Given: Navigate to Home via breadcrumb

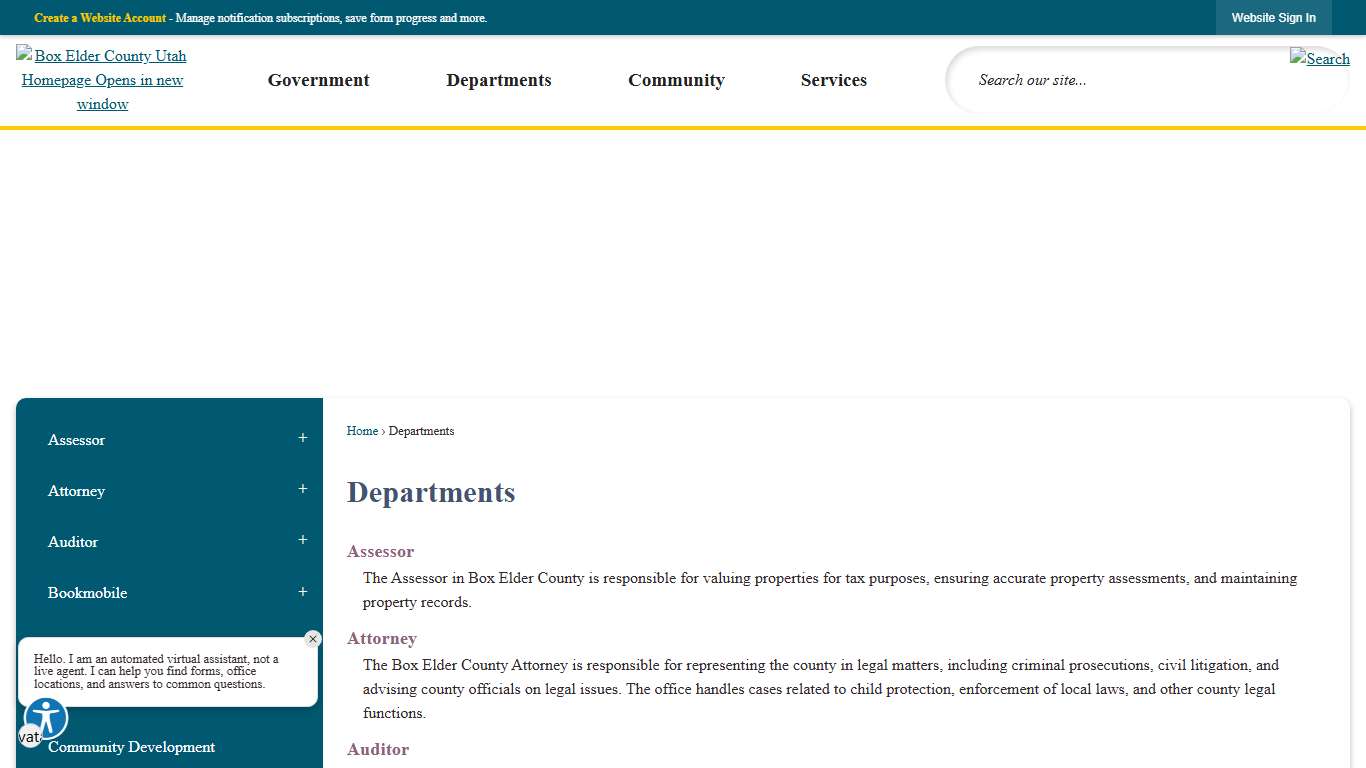Looking at the screenshot, I should coord(362,431).
